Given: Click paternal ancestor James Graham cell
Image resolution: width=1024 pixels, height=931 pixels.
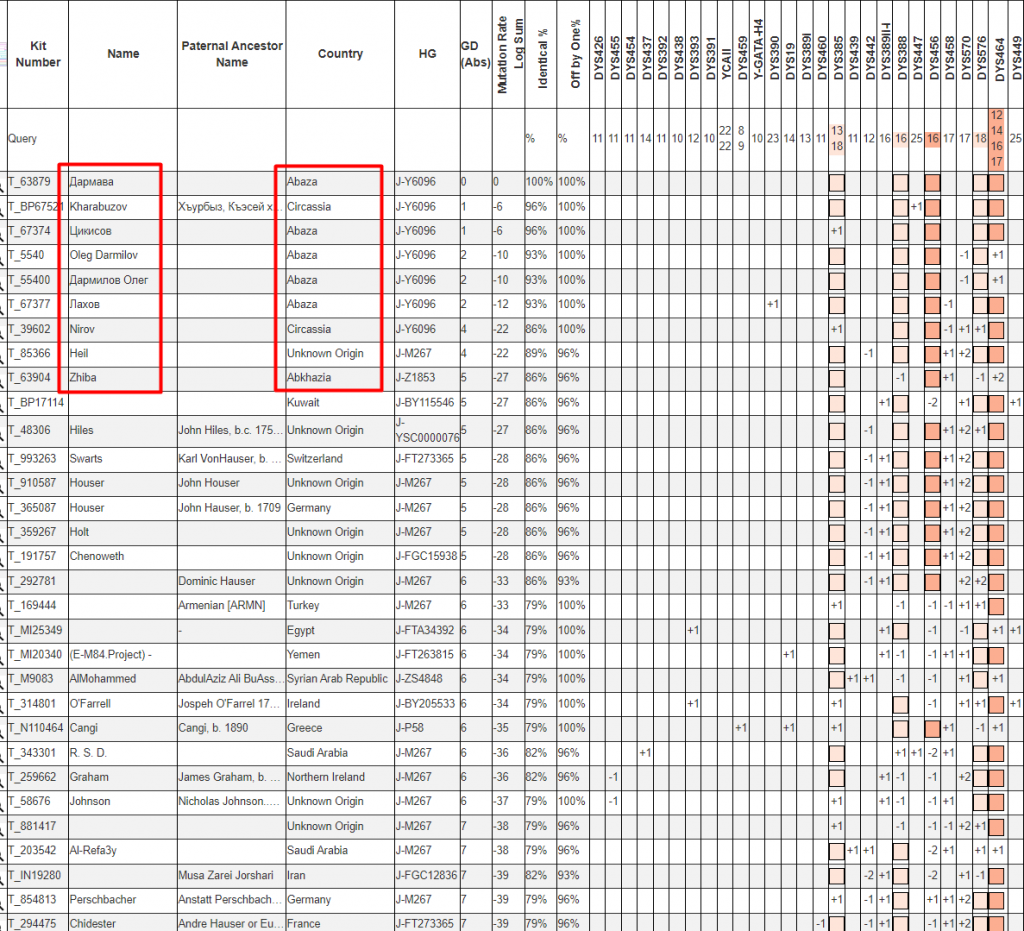Looking at the screenshot, I should point(229,777).
